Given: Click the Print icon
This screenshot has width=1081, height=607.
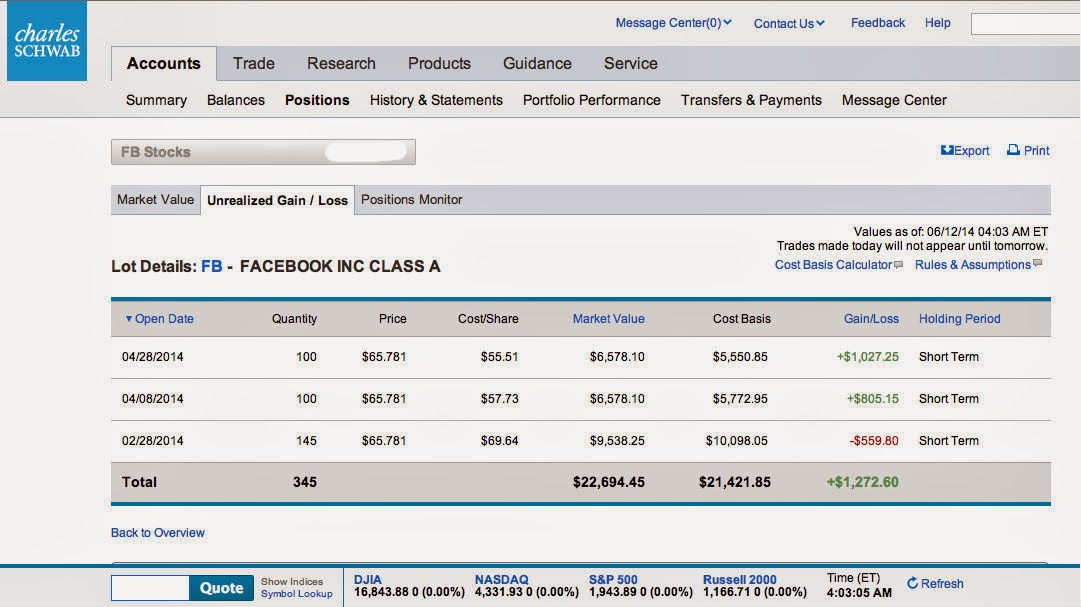Looking at the screenshot, I should 1013,150.
